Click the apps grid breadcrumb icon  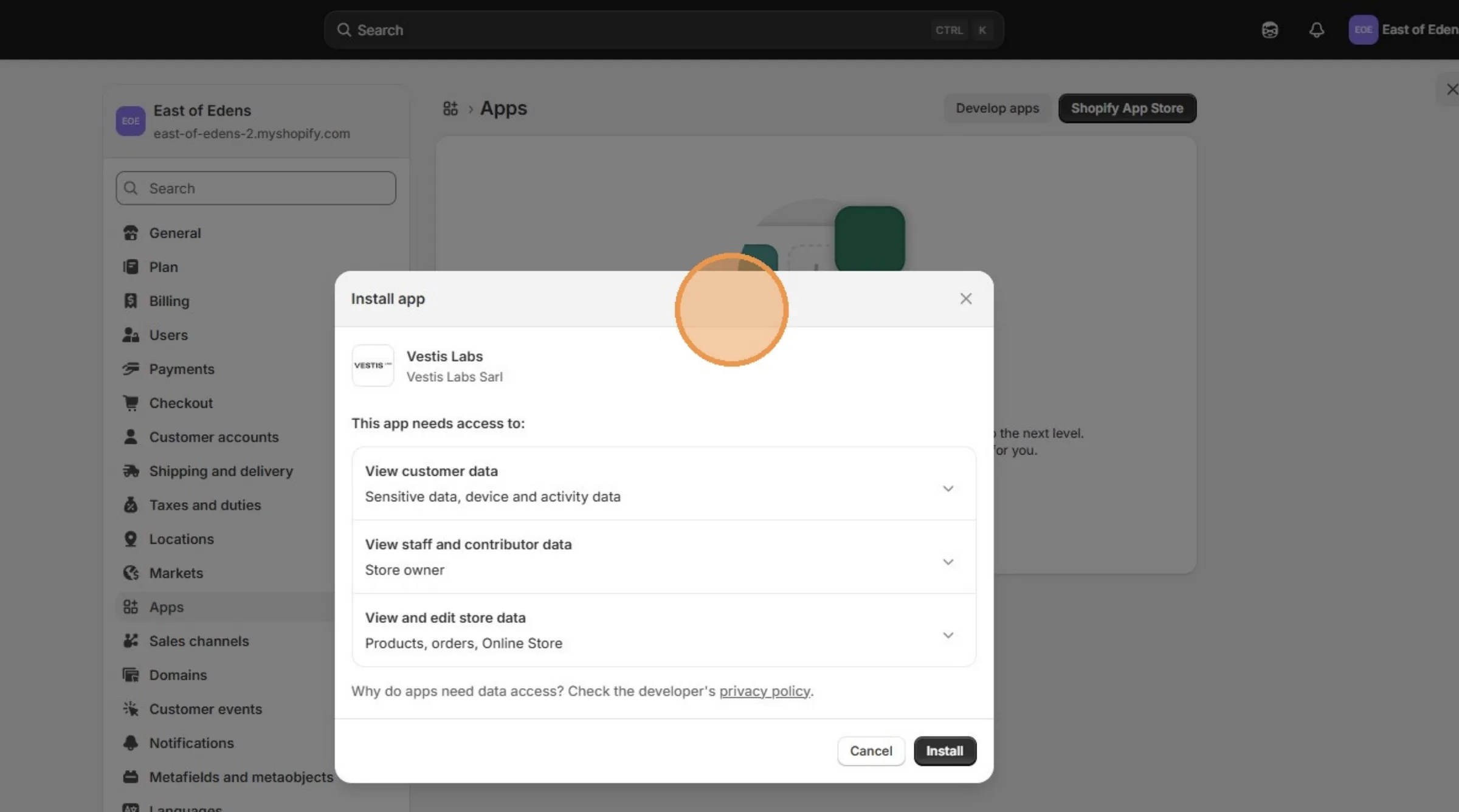450,108
